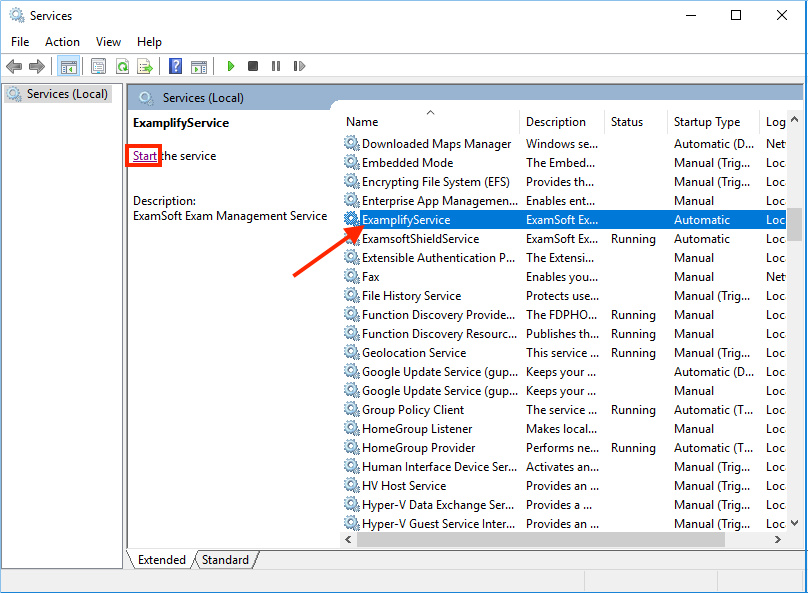Click the Restart Service toolbar icon
This screenshot has width=808, height=593.
(x=299, y=66)
